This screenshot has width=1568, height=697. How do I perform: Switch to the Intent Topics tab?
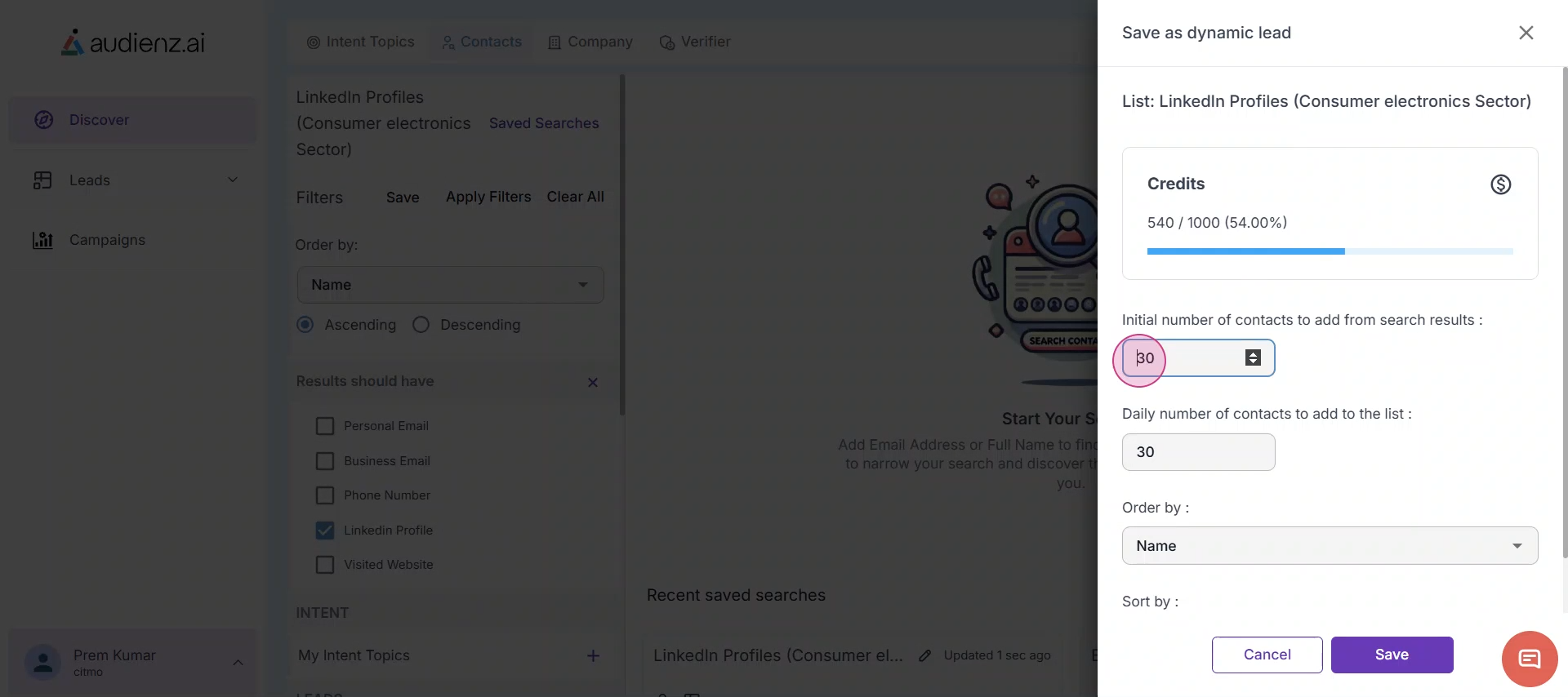pyautogui.click(x=360, y=42)
